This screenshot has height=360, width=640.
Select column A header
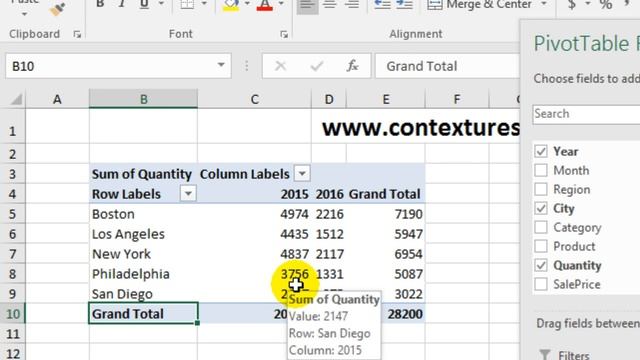(57, 99)
